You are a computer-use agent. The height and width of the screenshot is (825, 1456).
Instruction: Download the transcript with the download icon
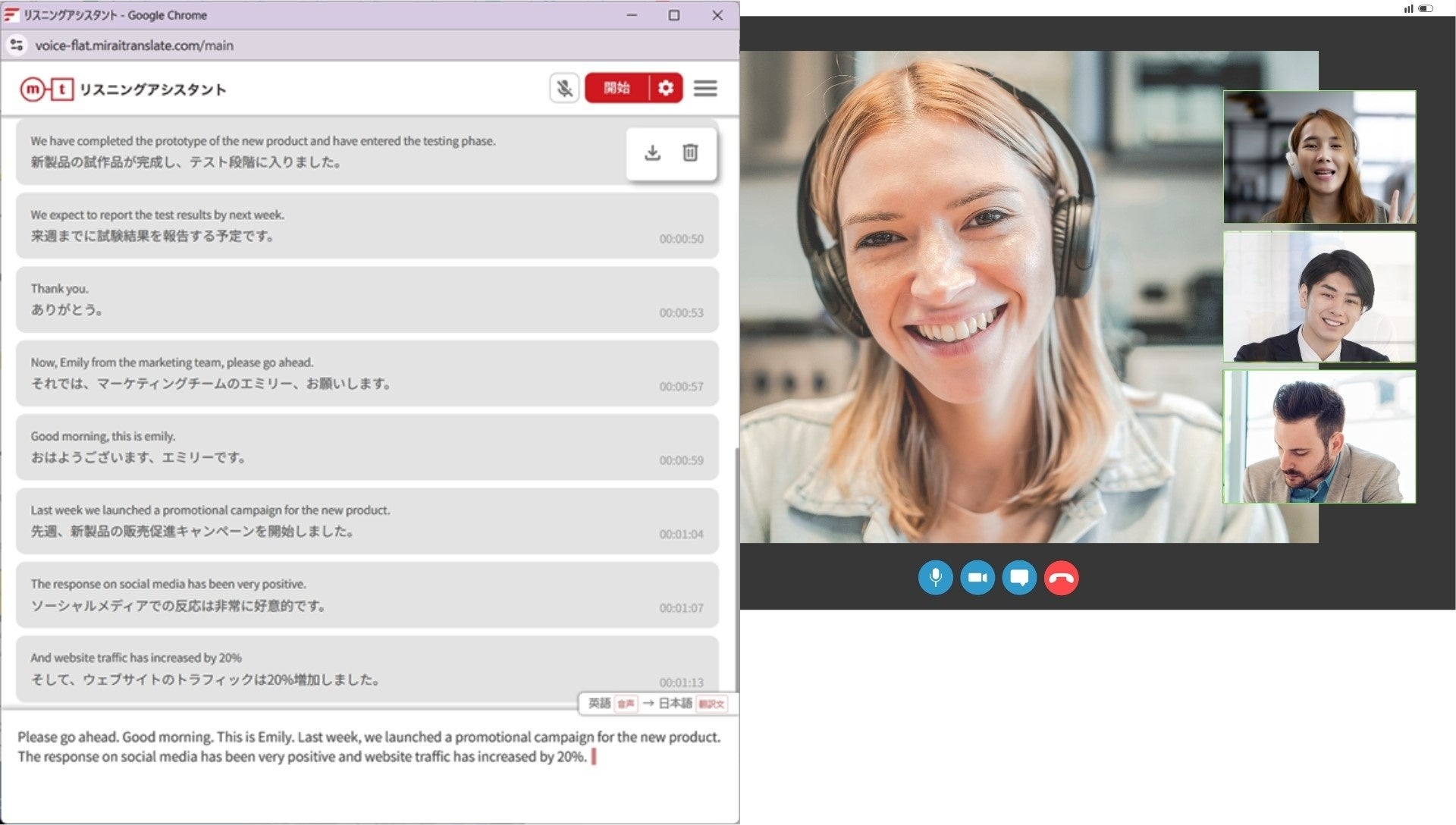click(x=652, y=153)
